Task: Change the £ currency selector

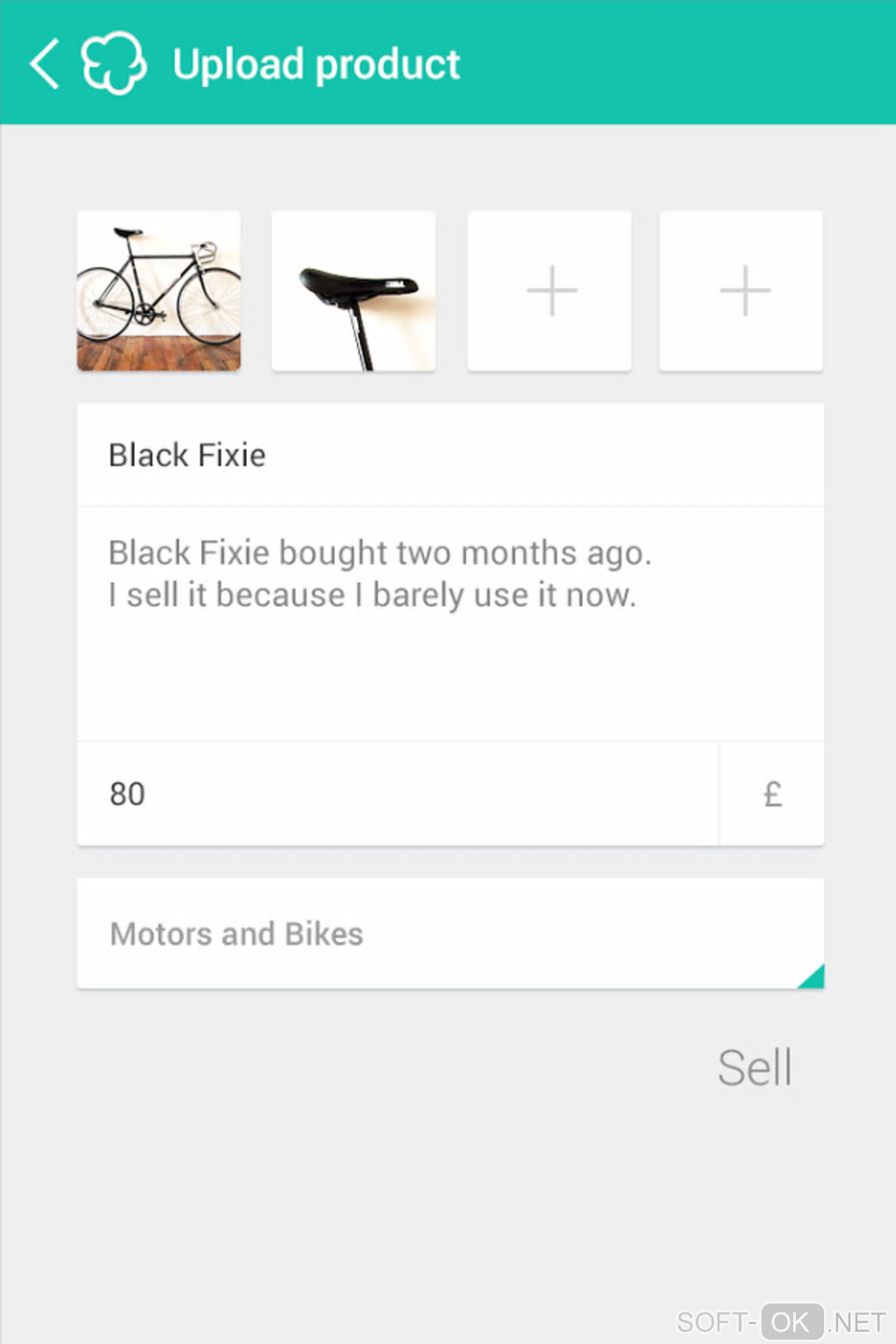Action: (x=772, y=794)
